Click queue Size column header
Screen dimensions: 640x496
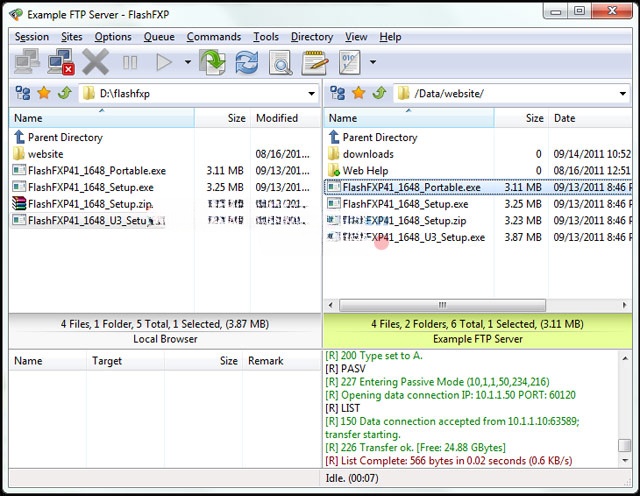(x=203, y=361)
